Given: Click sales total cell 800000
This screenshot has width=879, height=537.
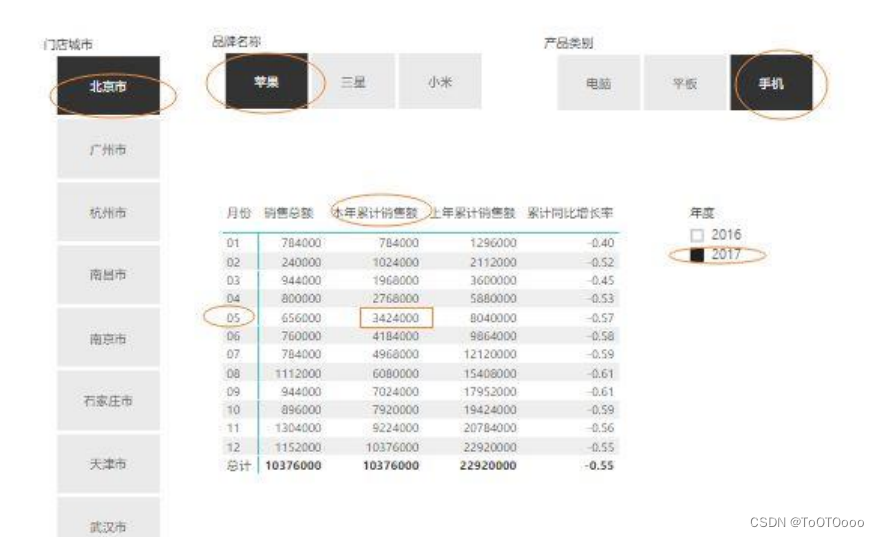Looking at the screenshot, I should pyautogui.click(x=301, y=298).
